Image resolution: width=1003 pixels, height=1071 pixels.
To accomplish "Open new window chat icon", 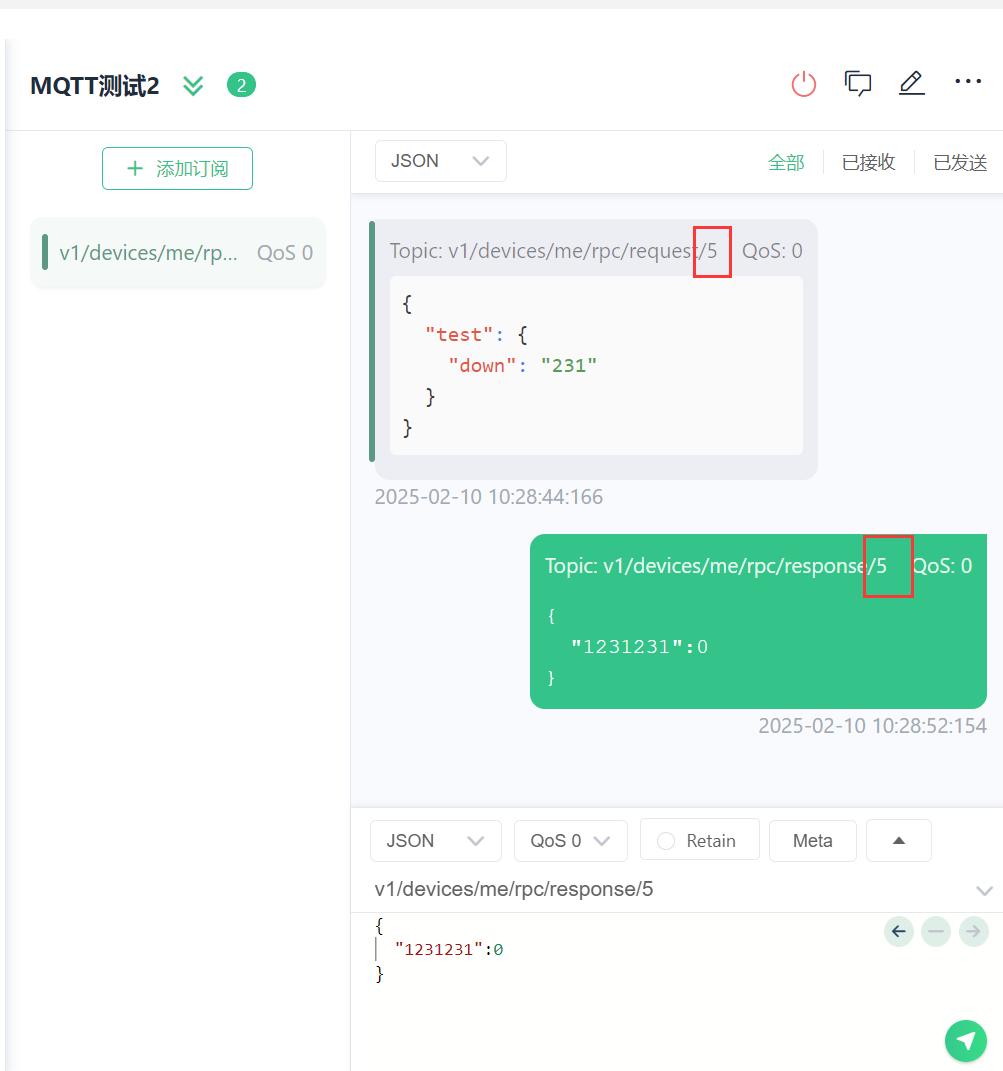I will pyautogui.click(x=857, y=84).
